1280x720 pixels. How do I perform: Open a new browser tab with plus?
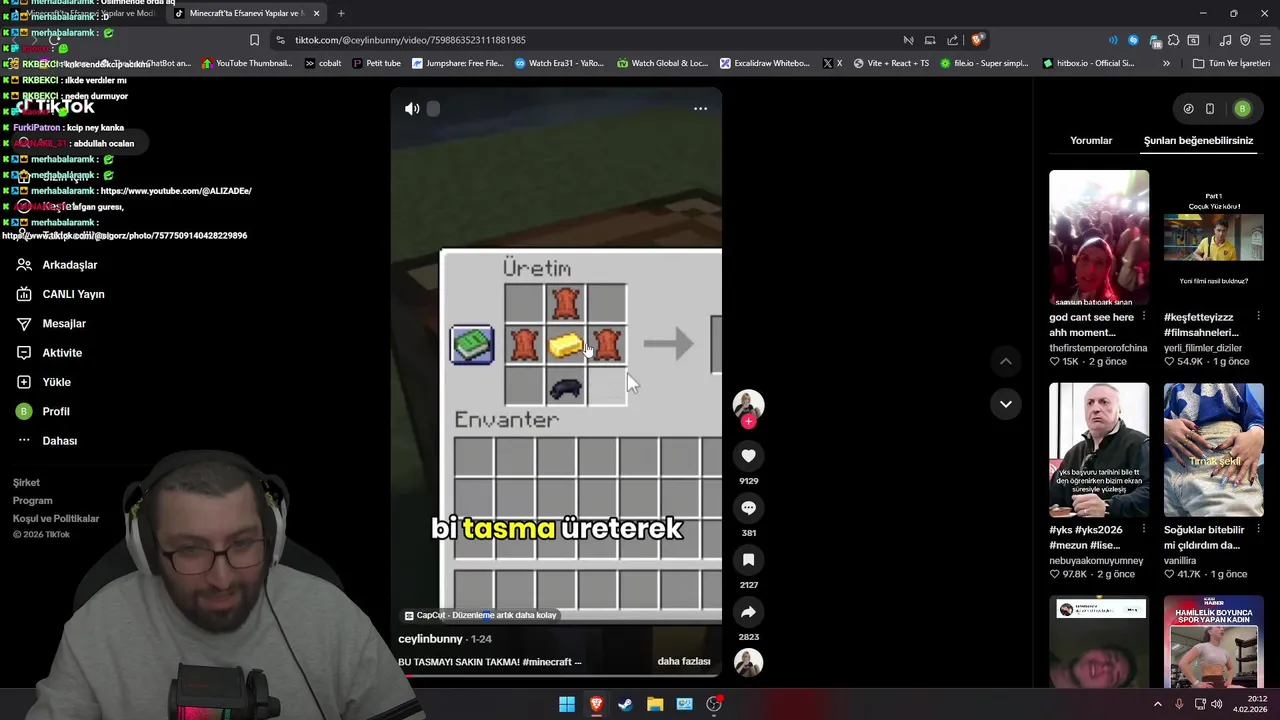click(x=341, y=13)
